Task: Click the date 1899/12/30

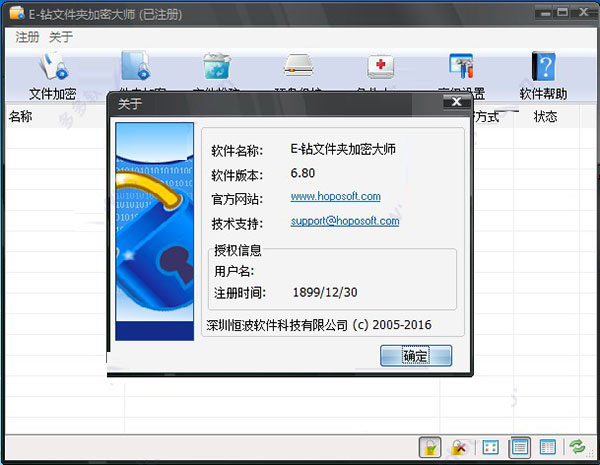Action: (x=325, y=292)
